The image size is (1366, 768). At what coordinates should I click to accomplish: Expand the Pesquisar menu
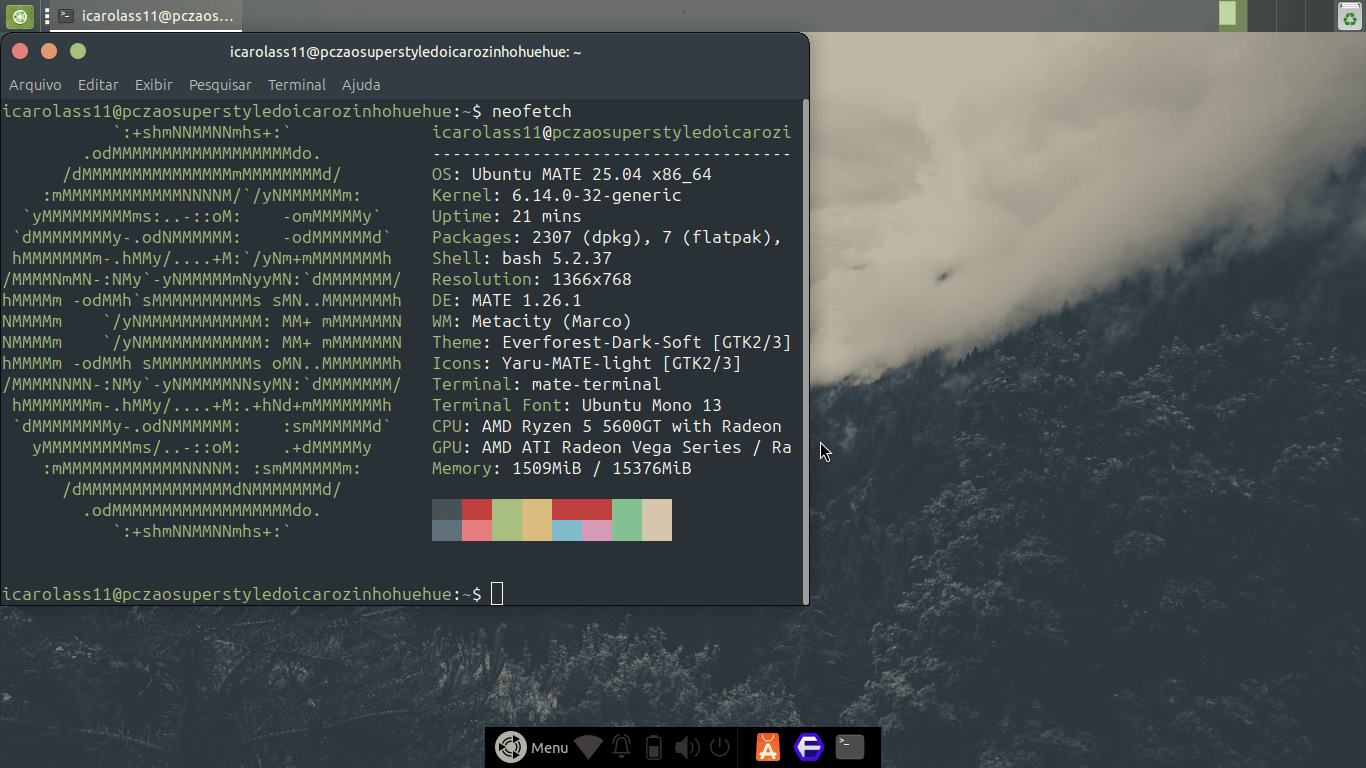click(x=220, y=85)
